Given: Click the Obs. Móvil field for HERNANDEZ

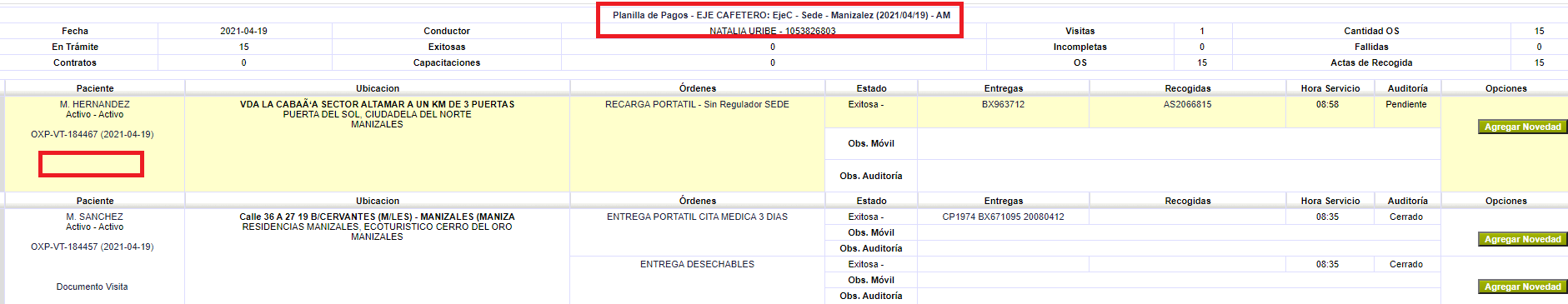Looking at the screenshot, I should [x=1179, y=143].
